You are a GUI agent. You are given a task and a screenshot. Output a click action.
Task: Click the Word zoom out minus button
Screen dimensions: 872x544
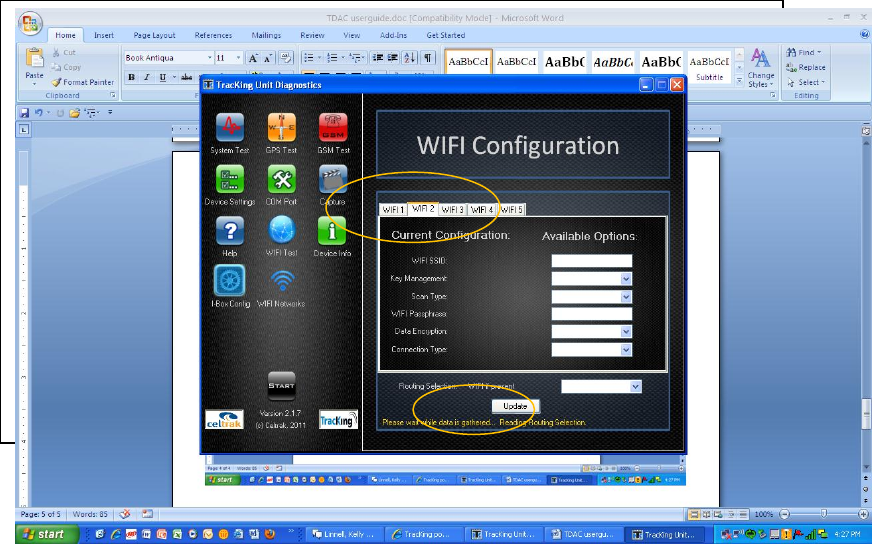point(785,514)
